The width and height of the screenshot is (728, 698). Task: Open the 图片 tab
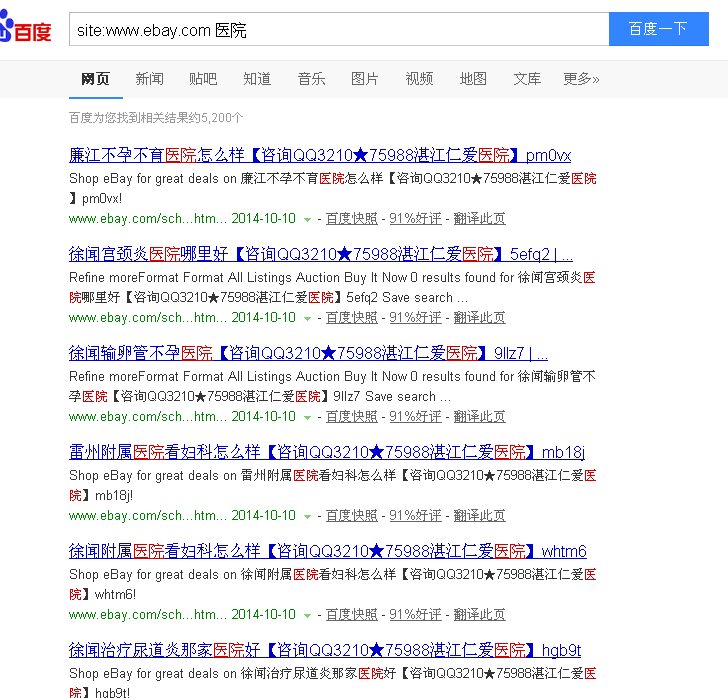click(x=365, y=79)
